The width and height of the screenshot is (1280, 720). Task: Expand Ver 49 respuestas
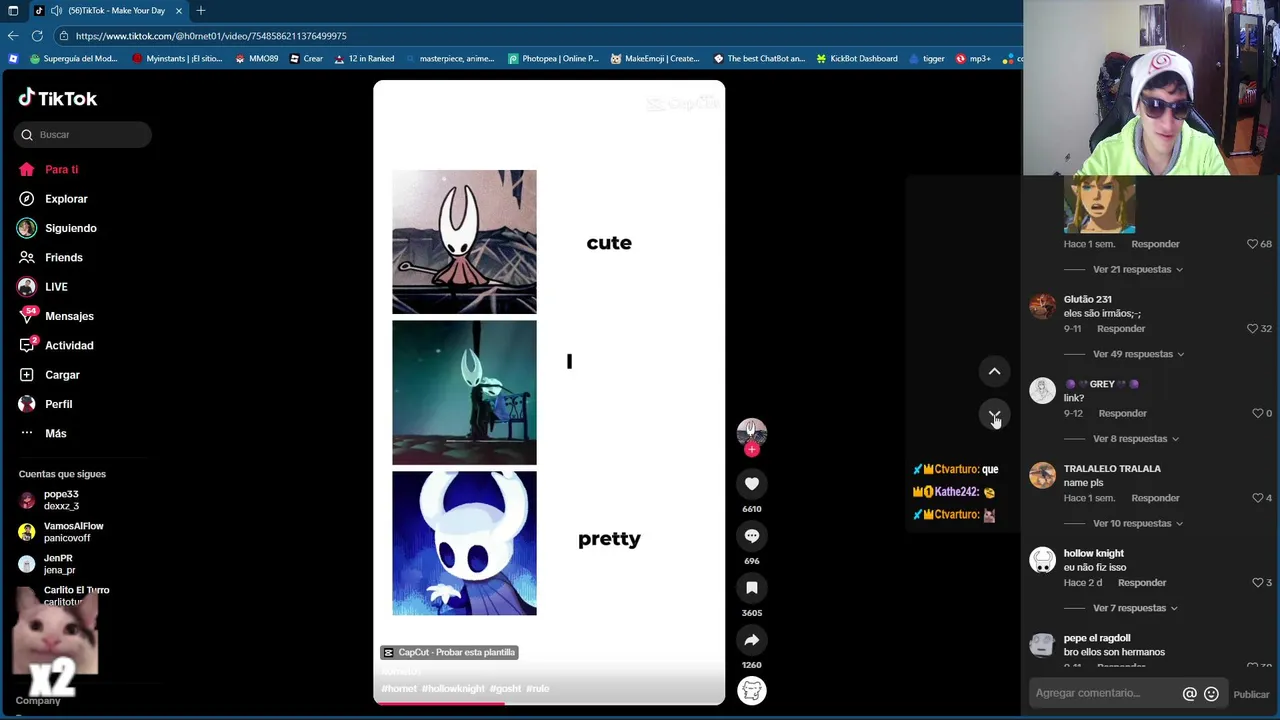click(x=1139, y=354)
